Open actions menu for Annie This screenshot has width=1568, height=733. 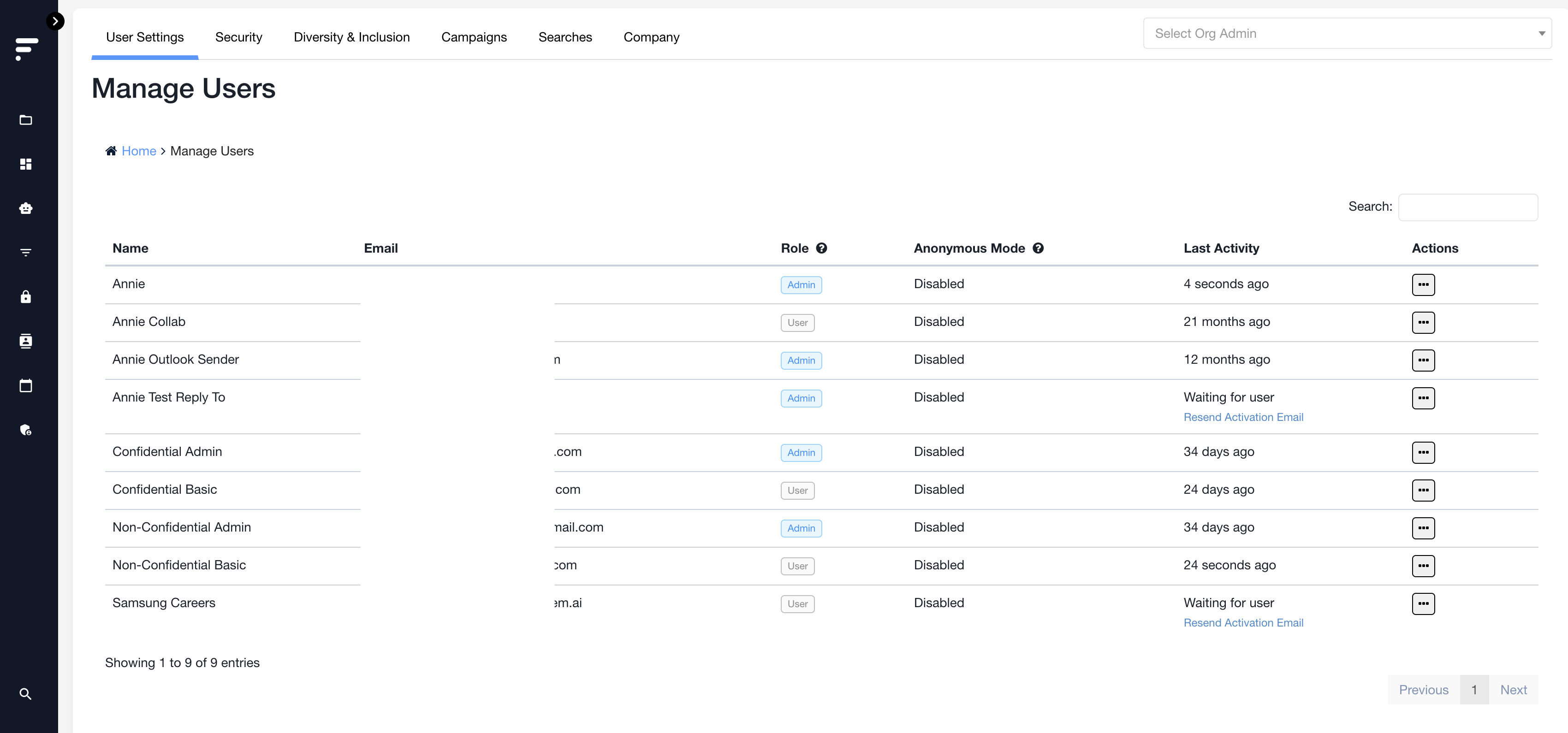click(1423, 285)
